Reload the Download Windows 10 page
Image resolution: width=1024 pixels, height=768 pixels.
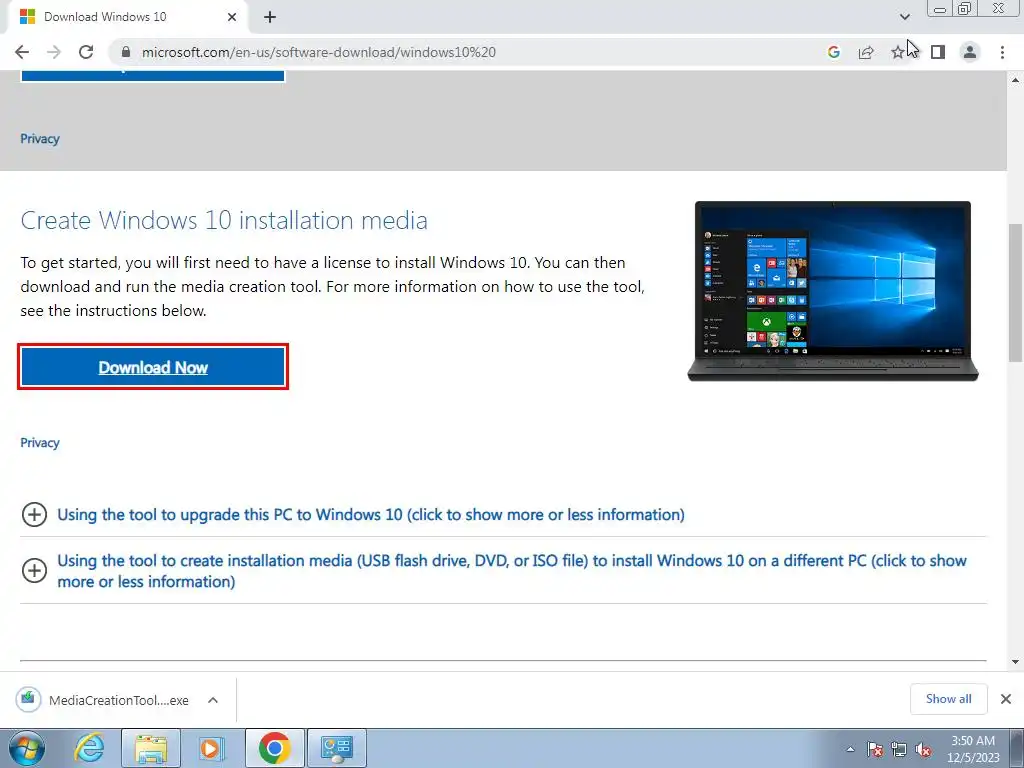tap(86, 52)
